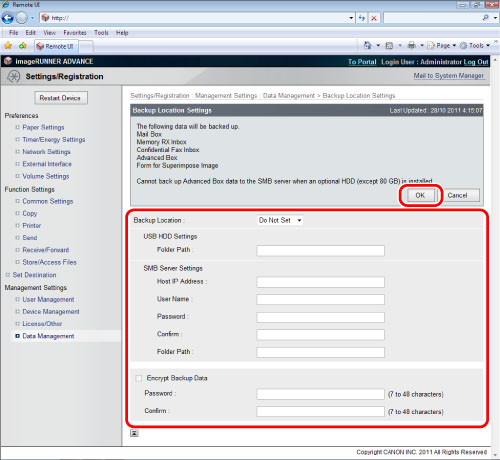Viewport: 500px width, 460px height.
Task: Open the View menu
Action: (x=49, y=33)
